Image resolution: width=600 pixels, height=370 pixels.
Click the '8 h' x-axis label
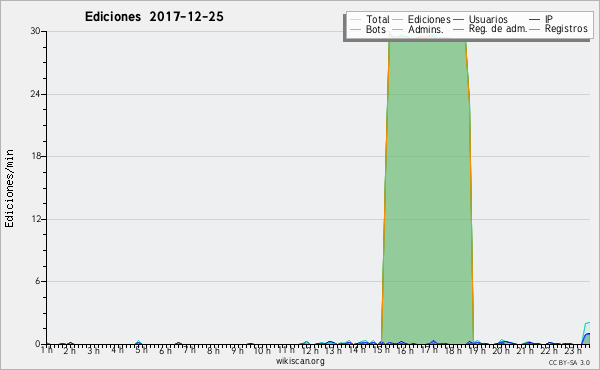pos(213,350)
